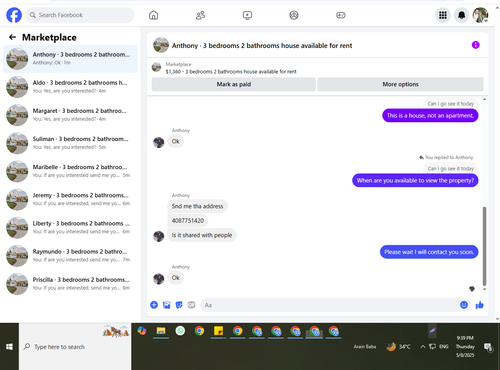
Task: Click the listing thumbnail beside $1,360 price
Action: point(156,67)
